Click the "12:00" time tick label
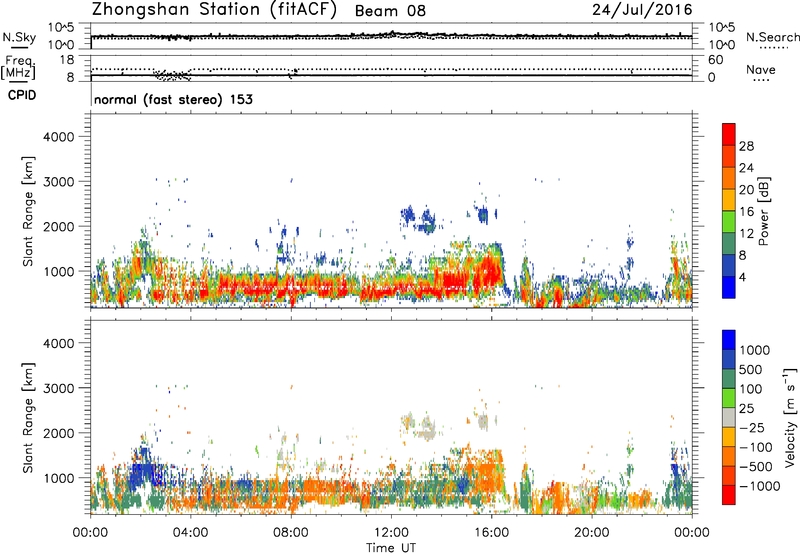 pyautogui.click(x=391, y=533)
